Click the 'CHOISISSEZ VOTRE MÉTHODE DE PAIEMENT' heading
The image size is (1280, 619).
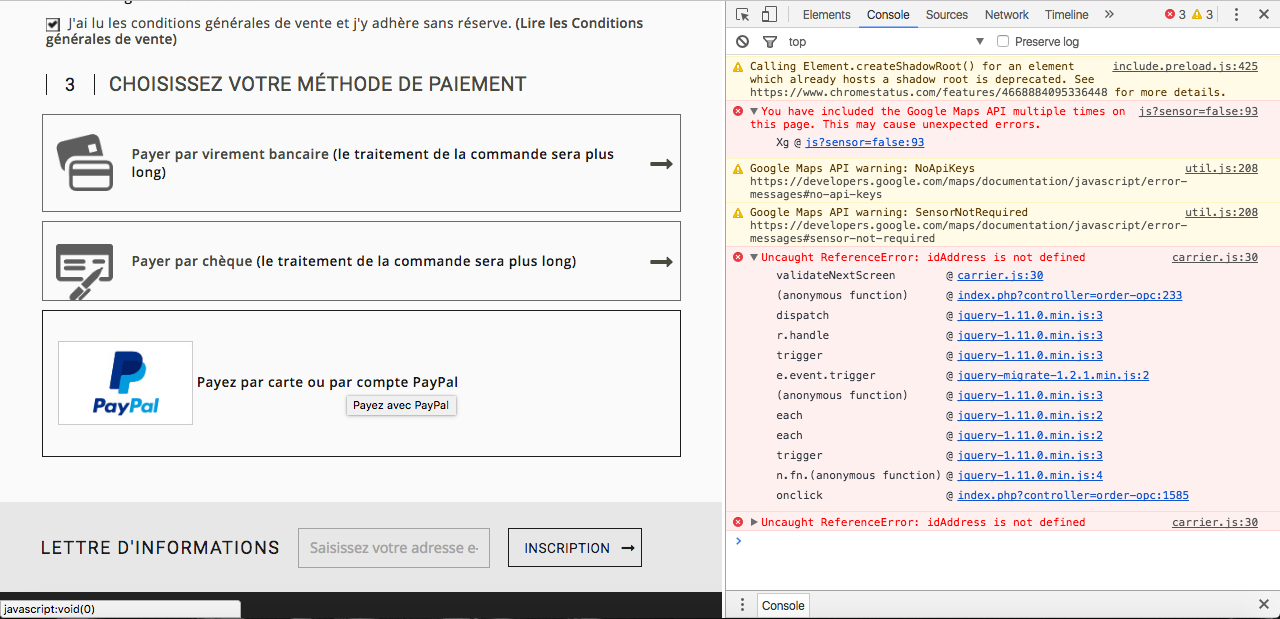pos(318,84)
